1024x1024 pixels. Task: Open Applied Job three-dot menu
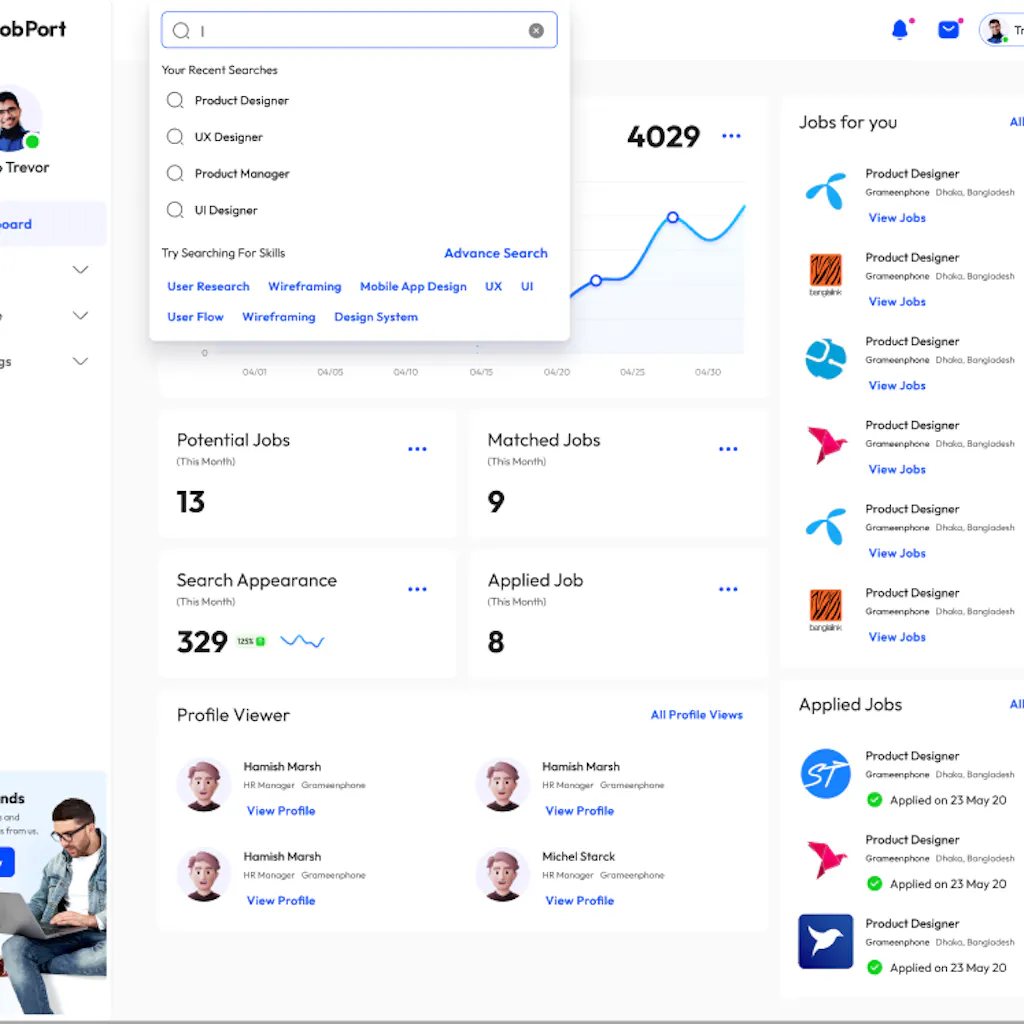pos(728,589)
